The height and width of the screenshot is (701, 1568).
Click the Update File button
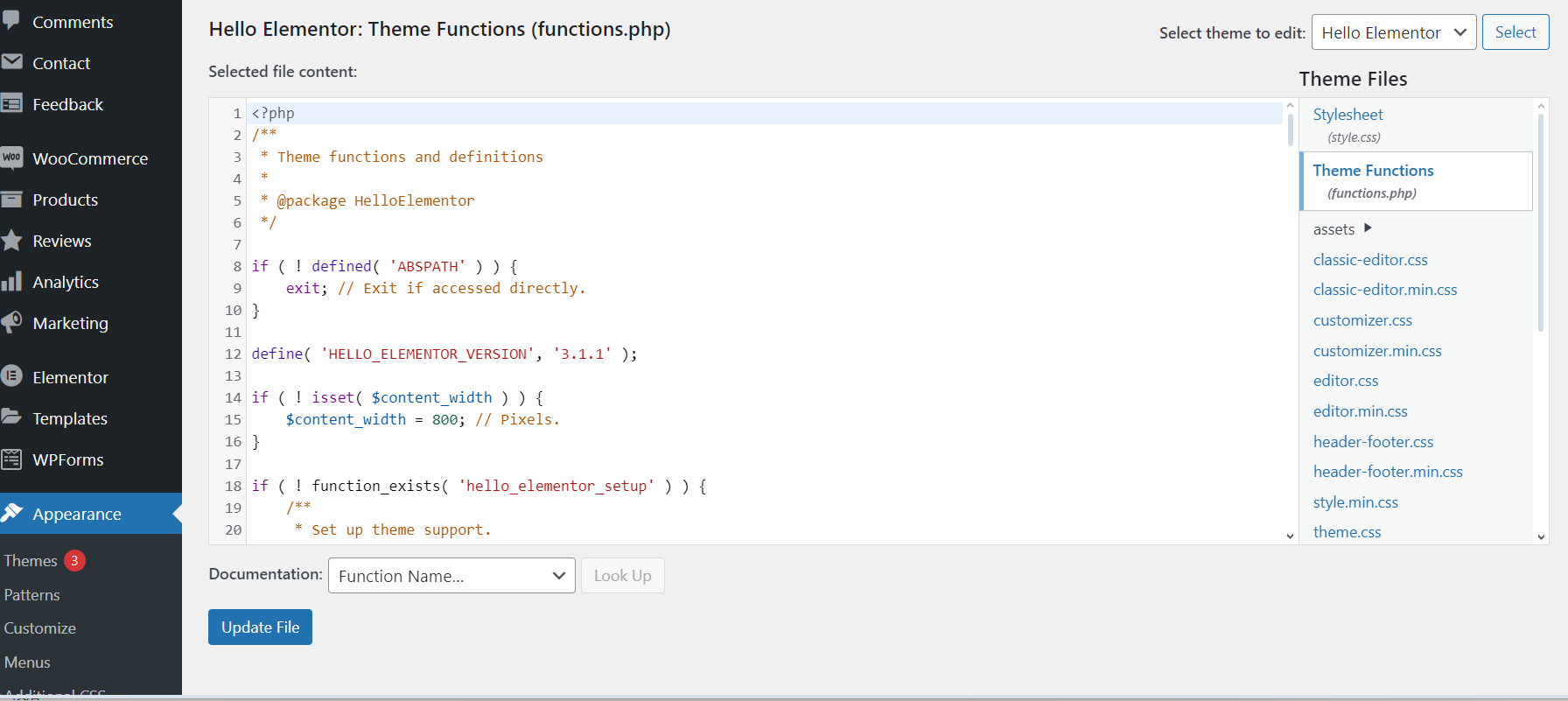(x=260, y=627)
